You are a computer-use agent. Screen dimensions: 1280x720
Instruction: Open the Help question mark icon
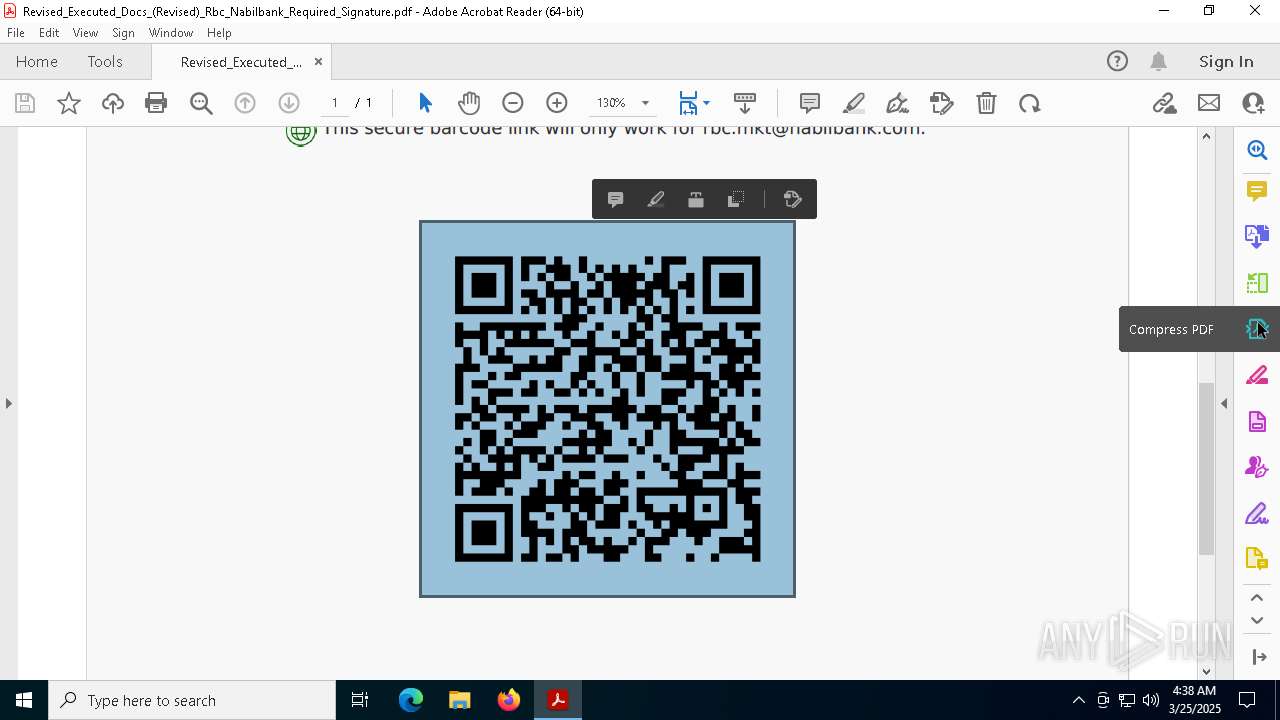coord(1117,61)
